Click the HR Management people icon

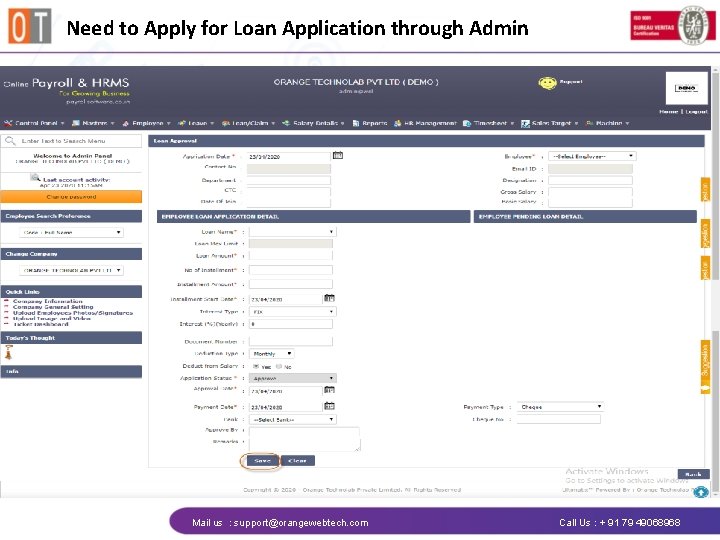point(398,123)
